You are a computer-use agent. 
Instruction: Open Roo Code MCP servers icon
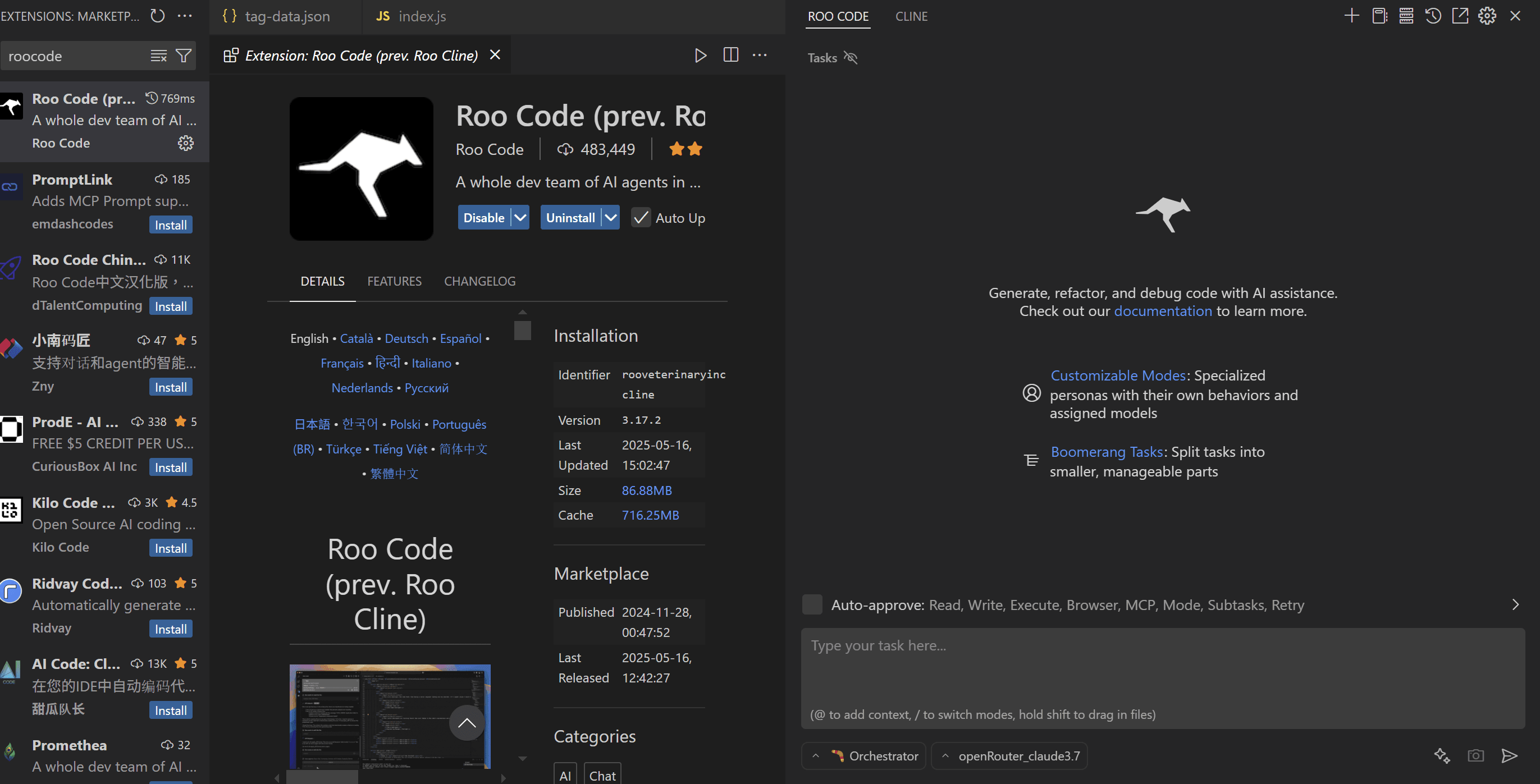pyautogui.click(x=1406, y=16)
